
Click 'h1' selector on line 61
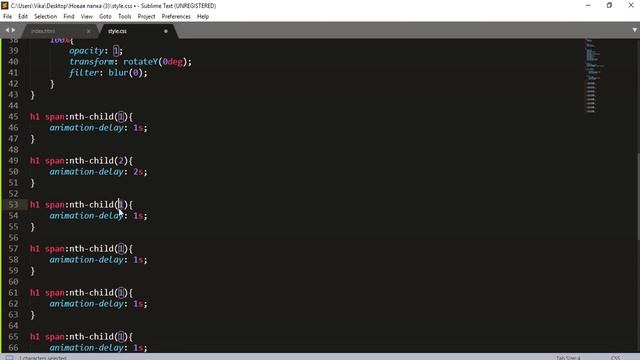point(35,293)
